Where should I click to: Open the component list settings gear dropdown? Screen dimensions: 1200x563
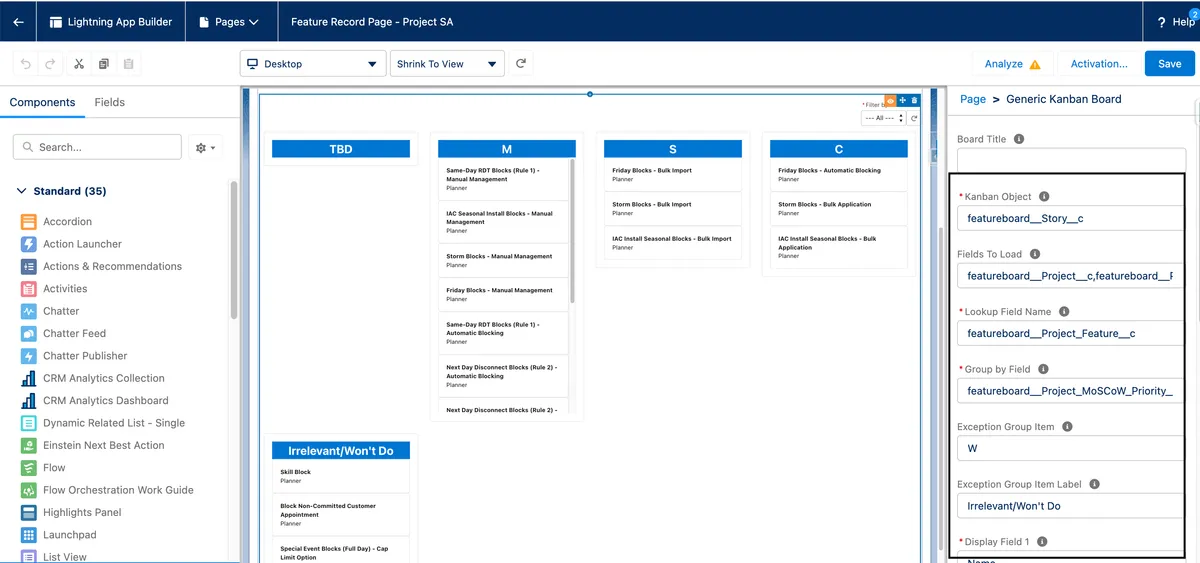click(206, 147)
